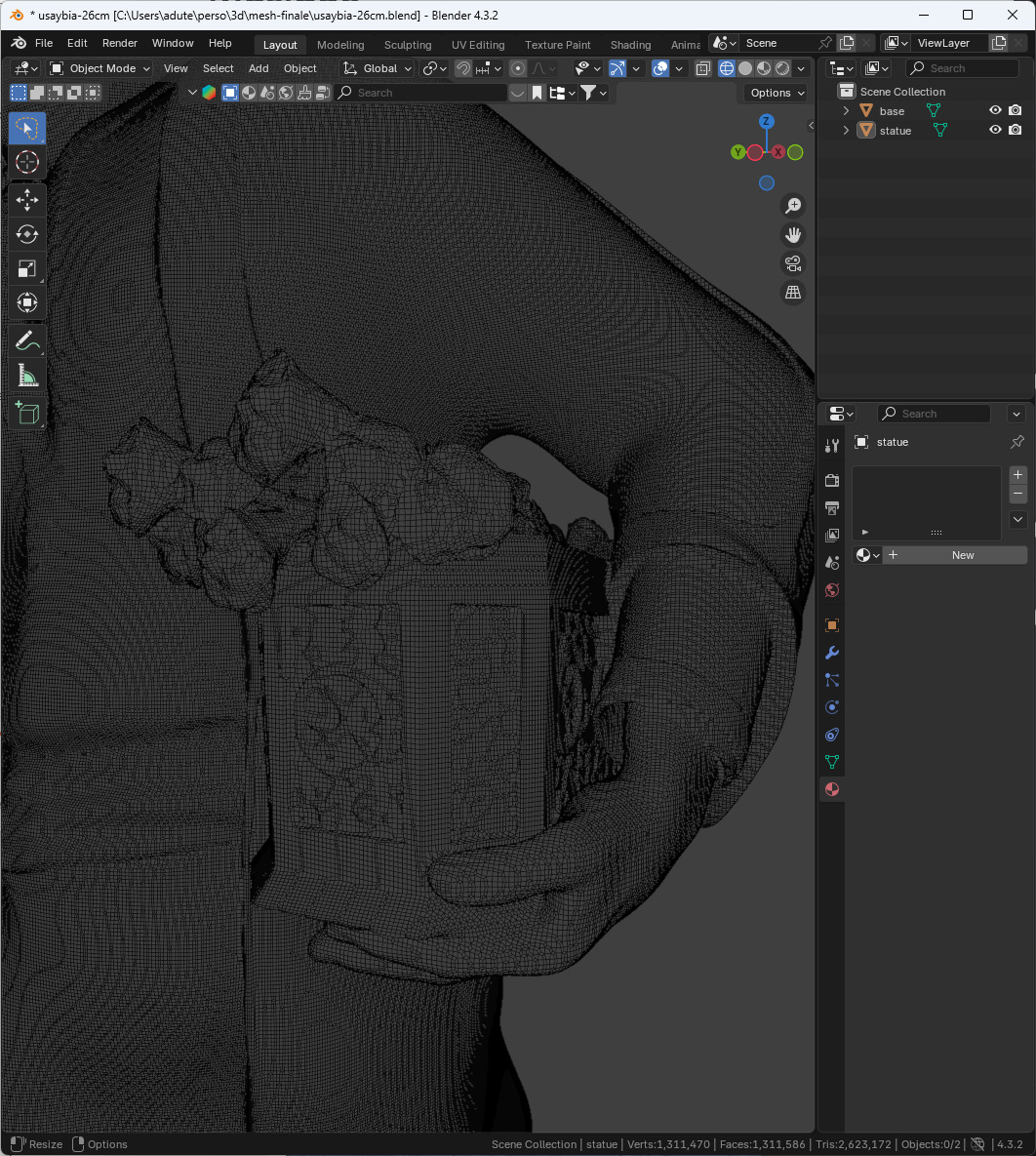Open the File menu
This screenshot has height=1156, width=1036.
click(44, 43)
